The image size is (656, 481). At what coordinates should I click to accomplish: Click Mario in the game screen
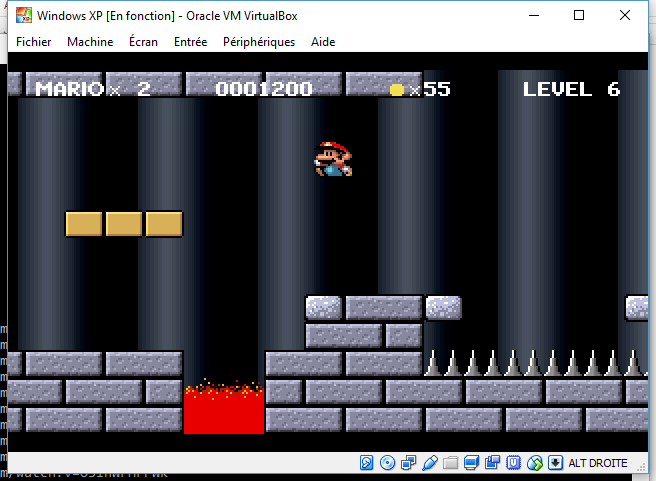[x=333, y=159]
